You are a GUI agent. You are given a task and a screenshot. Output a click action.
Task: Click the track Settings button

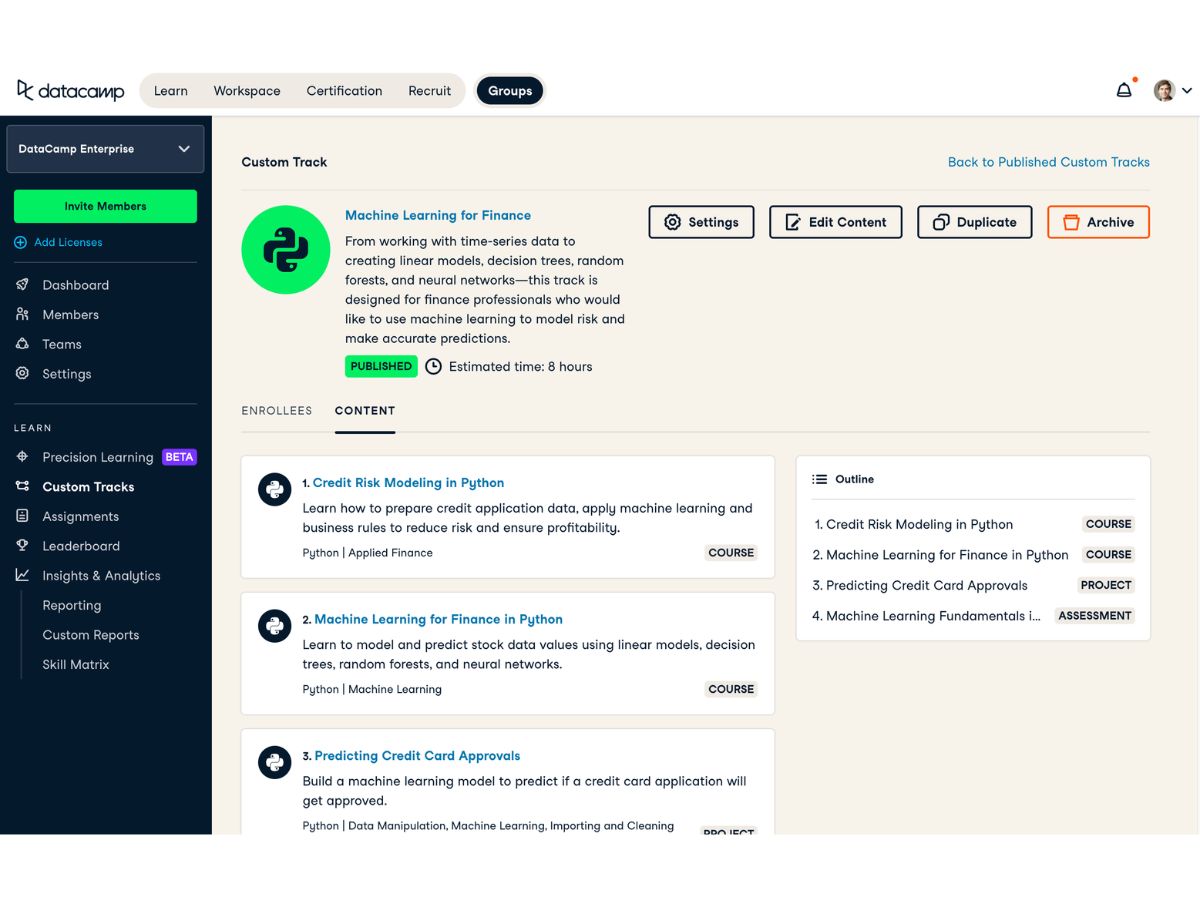(701, 222)
